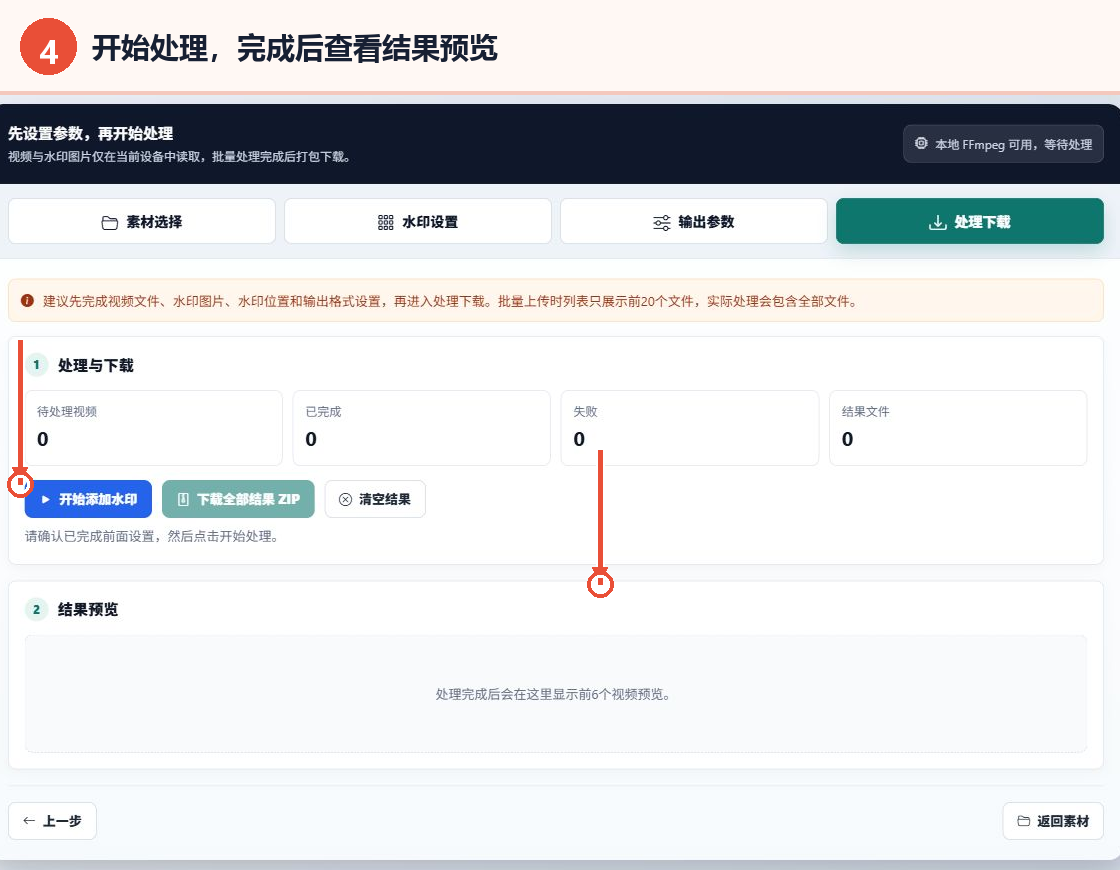Click the 失败 counter card
The width and height of the screenshot is (1120, 870).
tap(690, 428)
